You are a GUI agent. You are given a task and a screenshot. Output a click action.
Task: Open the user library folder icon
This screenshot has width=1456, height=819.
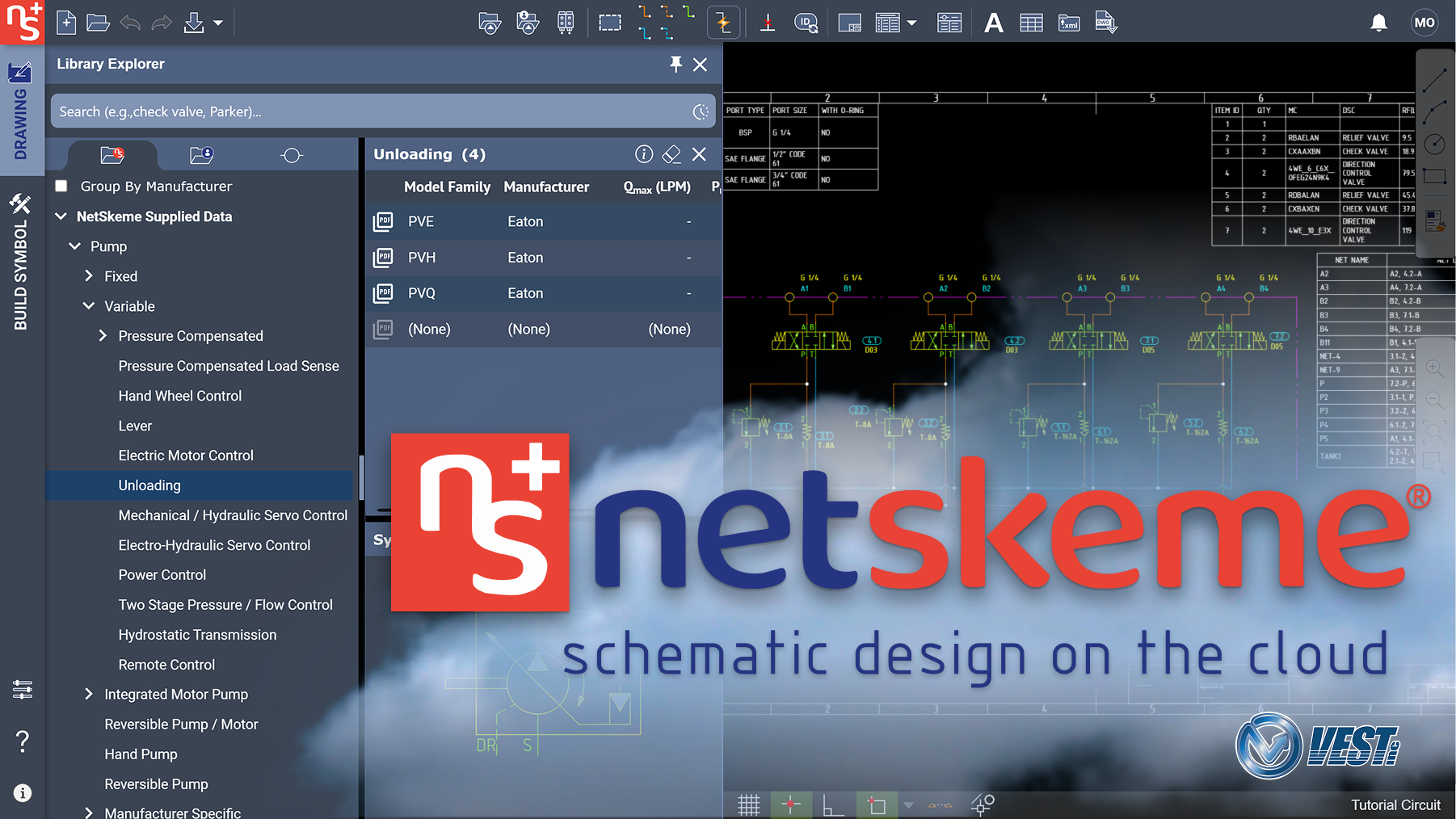528,23
